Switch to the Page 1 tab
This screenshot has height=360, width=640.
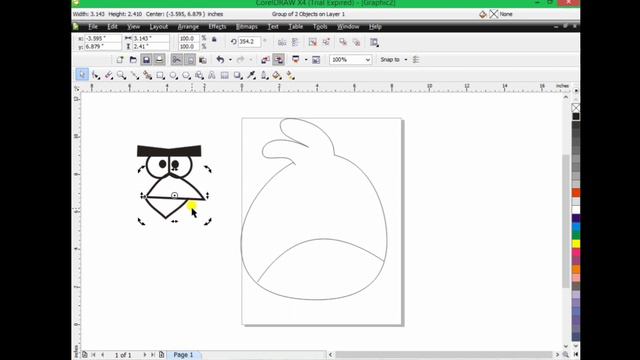(183, 355)
